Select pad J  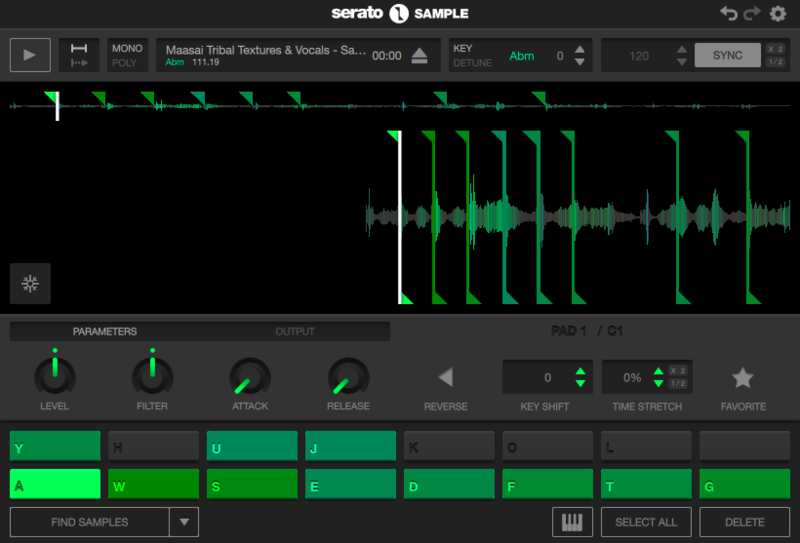click(x=351, y=446)
